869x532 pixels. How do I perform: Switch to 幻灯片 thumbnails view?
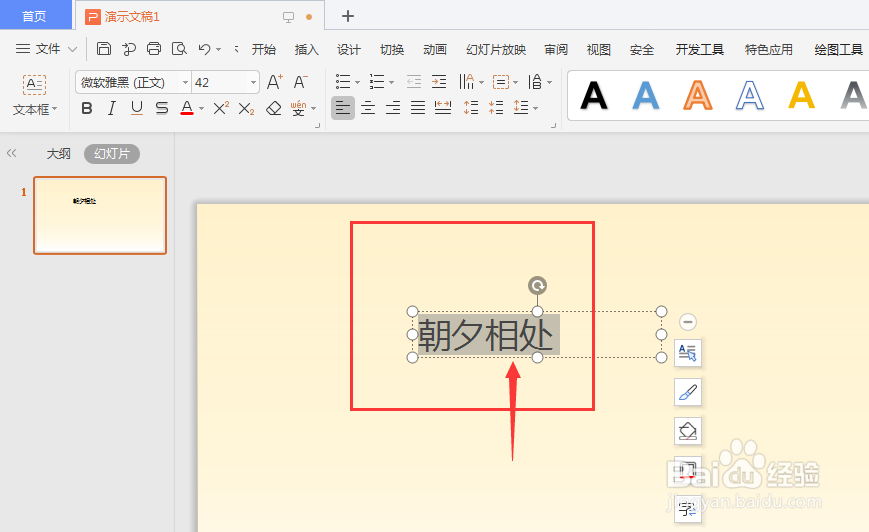(x=111, y=154)
